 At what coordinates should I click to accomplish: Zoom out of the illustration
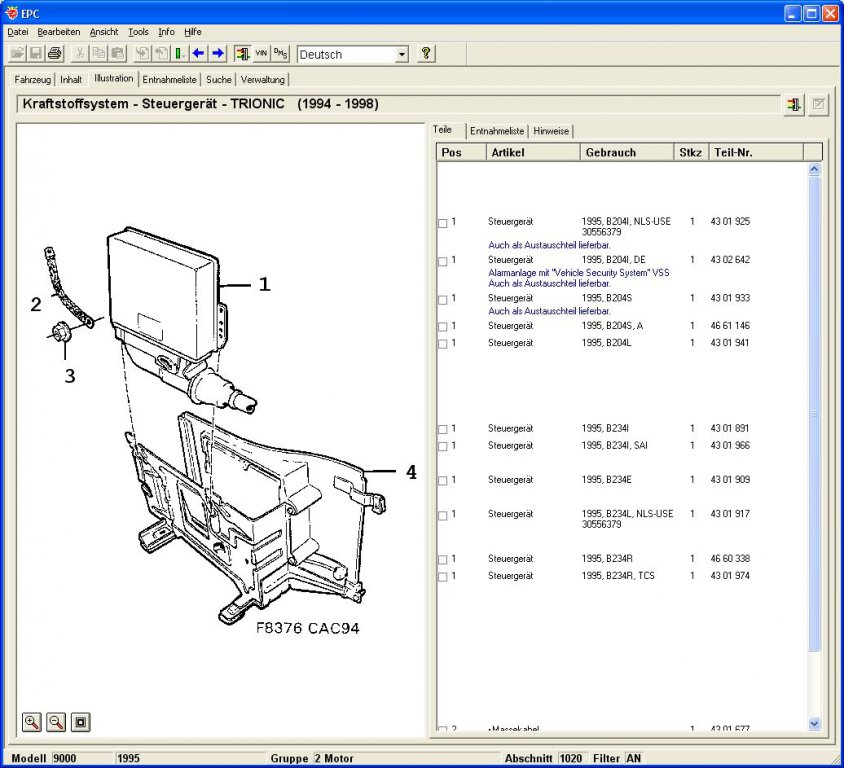[56, 722]
